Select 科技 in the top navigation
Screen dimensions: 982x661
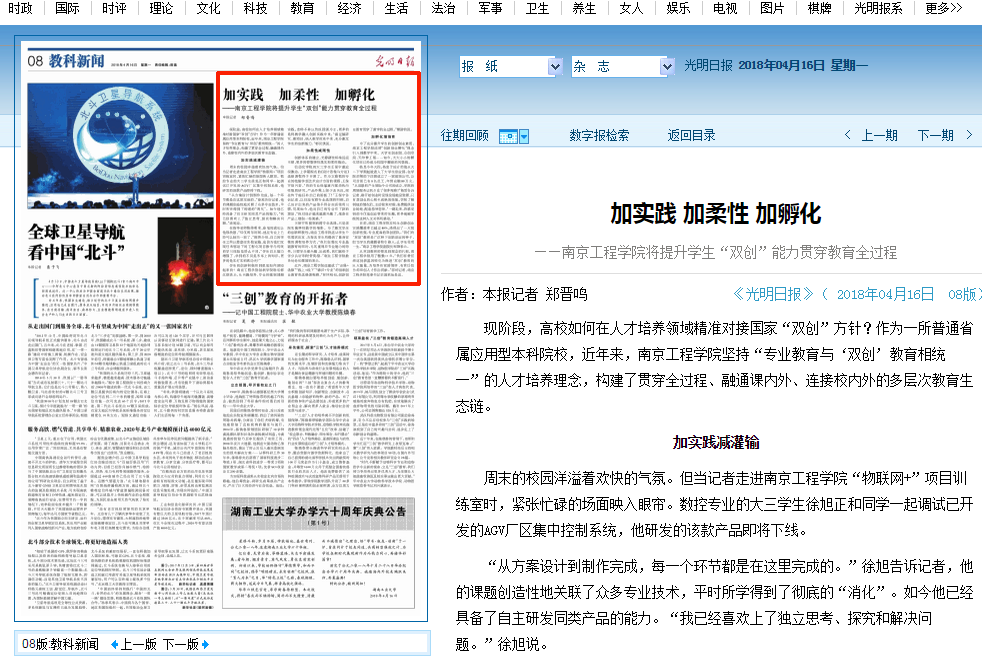(x=255, y=9)
